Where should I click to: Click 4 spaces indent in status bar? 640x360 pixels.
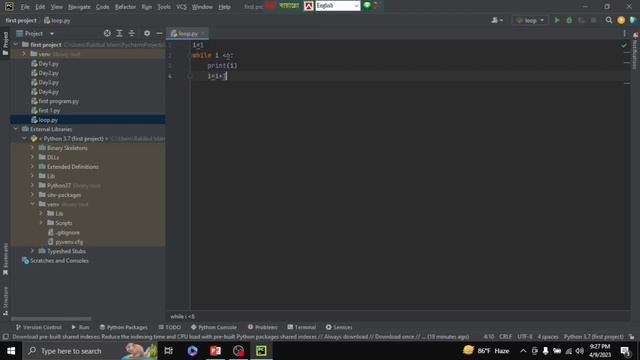(x=548, y=337)
